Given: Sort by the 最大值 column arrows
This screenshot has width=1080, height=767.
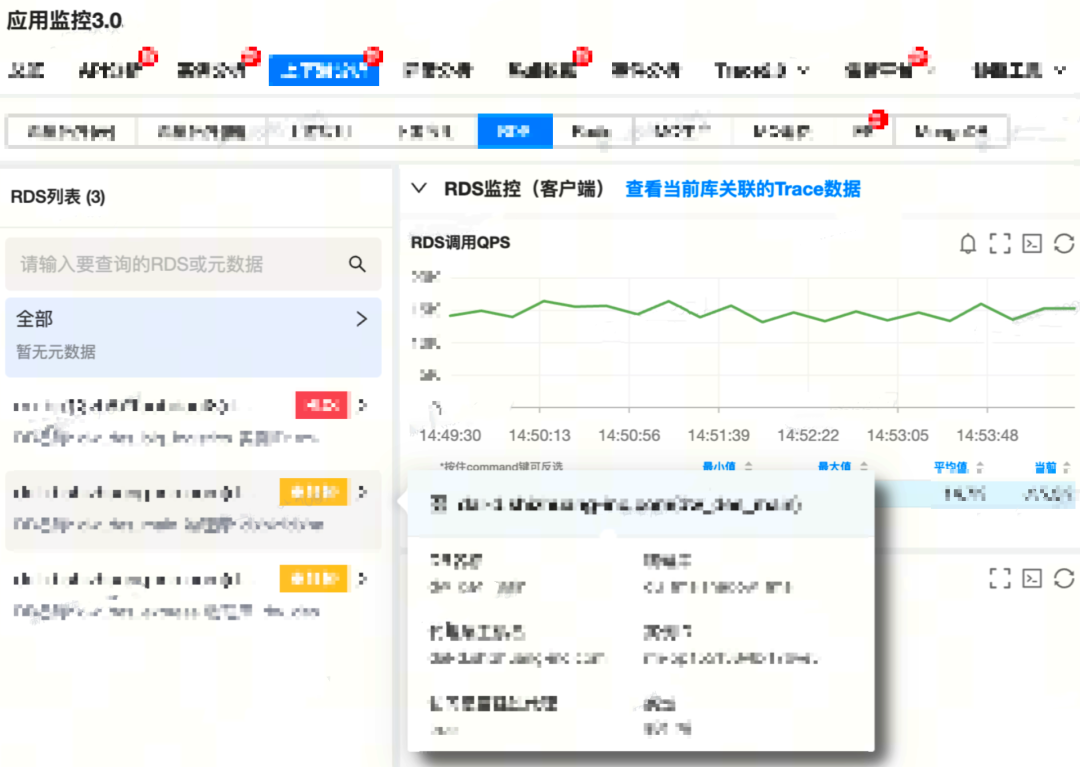Looking at the screenshot, I should (864, 467).
